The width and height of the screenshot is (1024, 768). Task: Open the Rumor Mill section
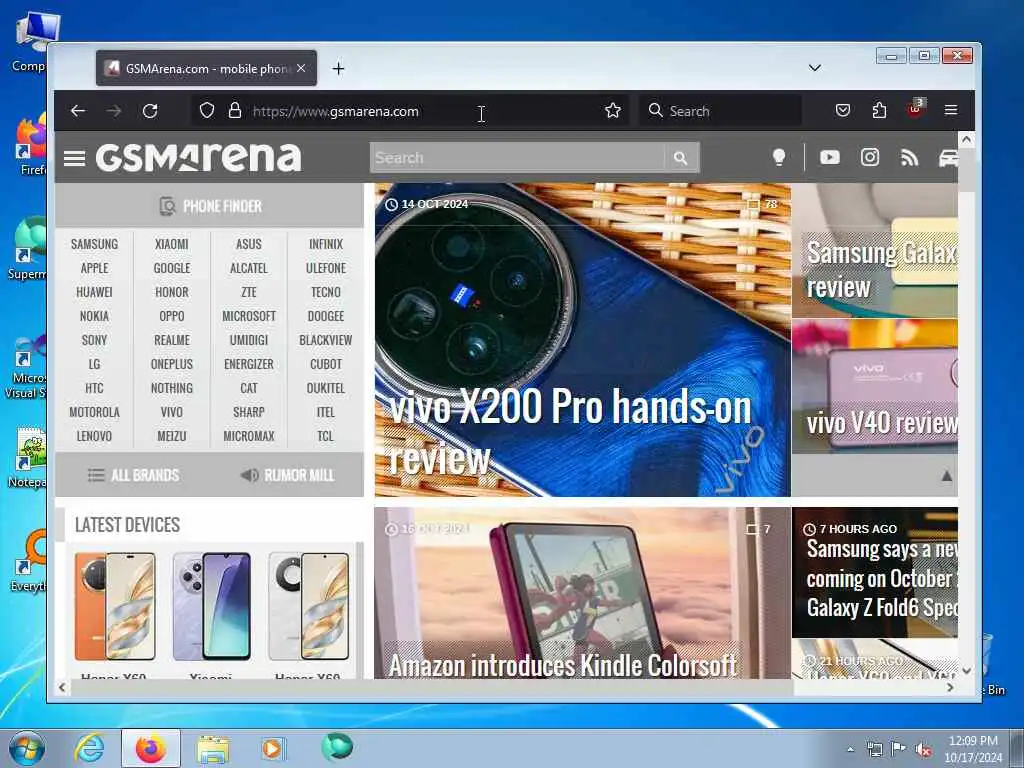tap(287, 475)
